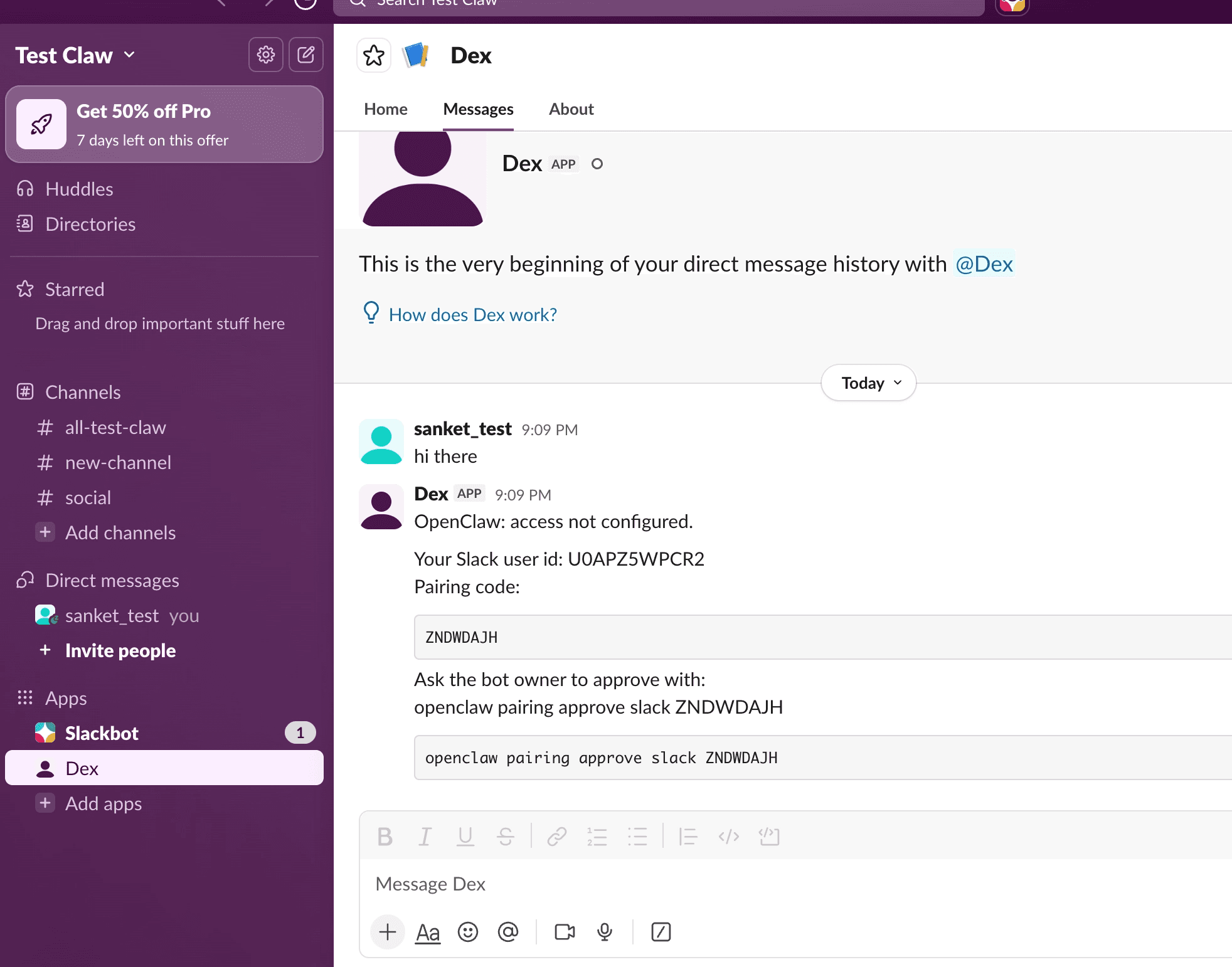Insert a link with chain icon

[x=556, y=837]
